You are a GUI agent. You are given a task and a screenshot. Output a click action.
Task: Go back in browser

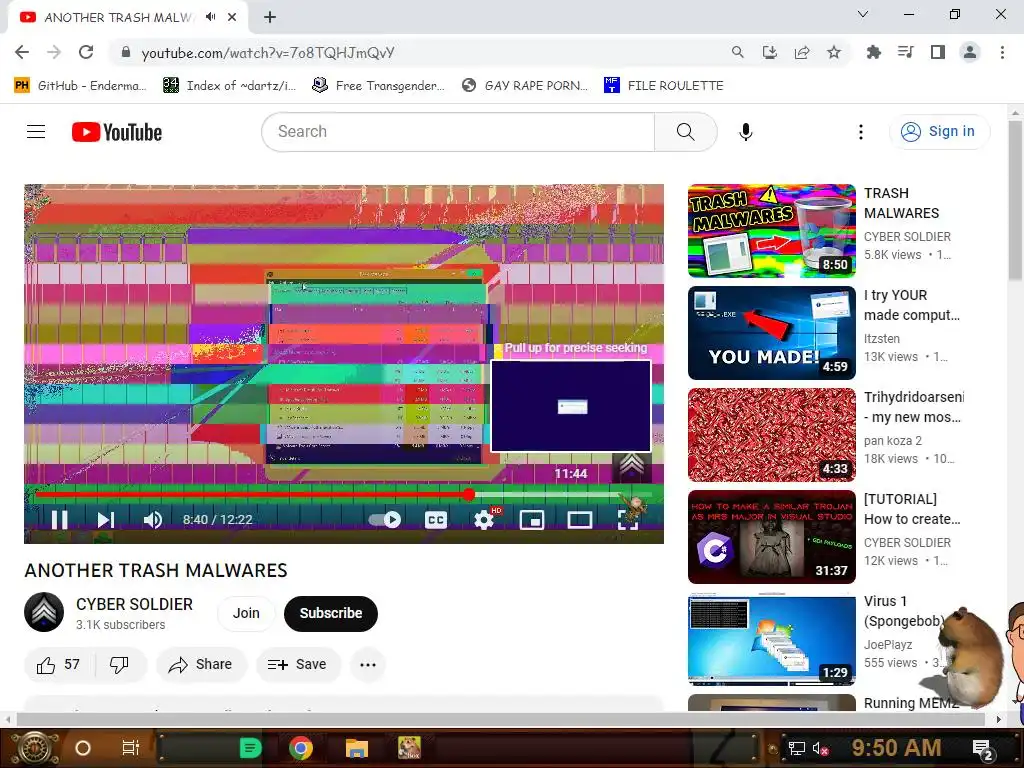point(22,53)
